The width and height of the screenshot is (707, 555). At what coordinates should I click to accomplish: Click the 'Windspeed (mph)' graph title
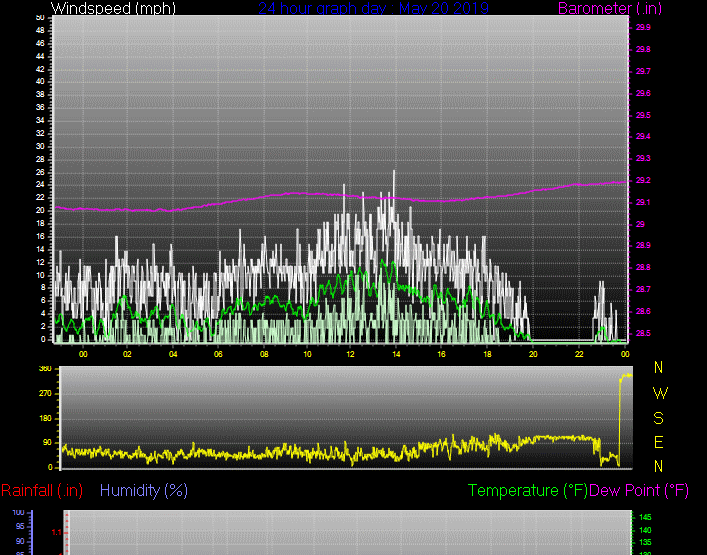[113, 8]
